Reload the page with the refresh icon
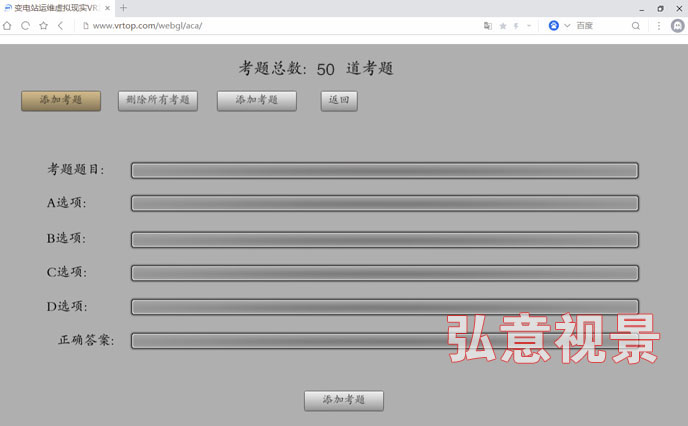Image resolution: width=688 pixels, height=426 pixels. [x=25, y=26]
